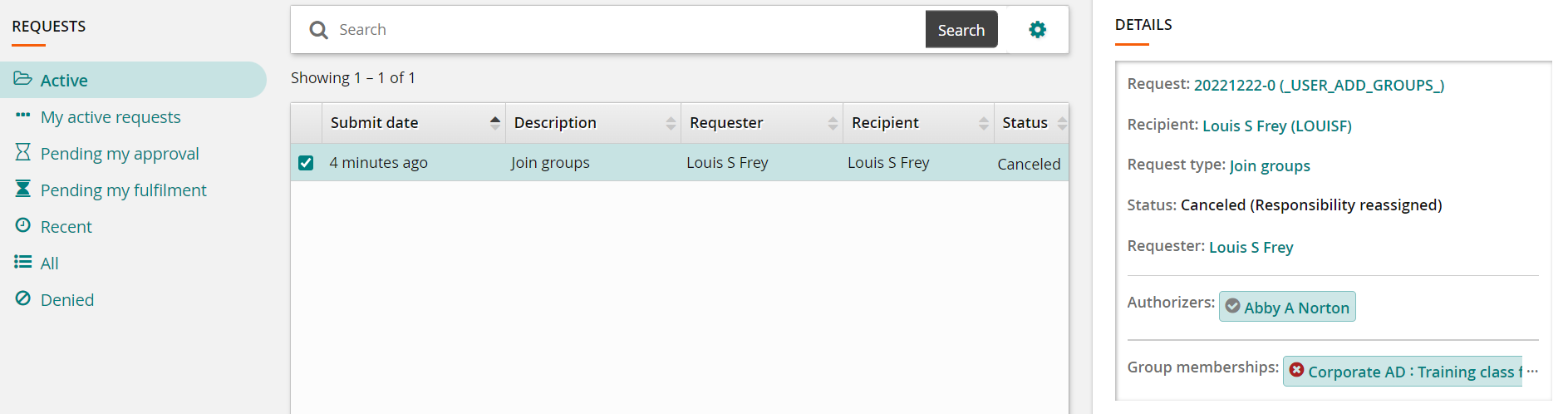Click the Abby A Norton authorizer tag
Viewport: 1568px width, 414px height.
tap(1287, 307)
